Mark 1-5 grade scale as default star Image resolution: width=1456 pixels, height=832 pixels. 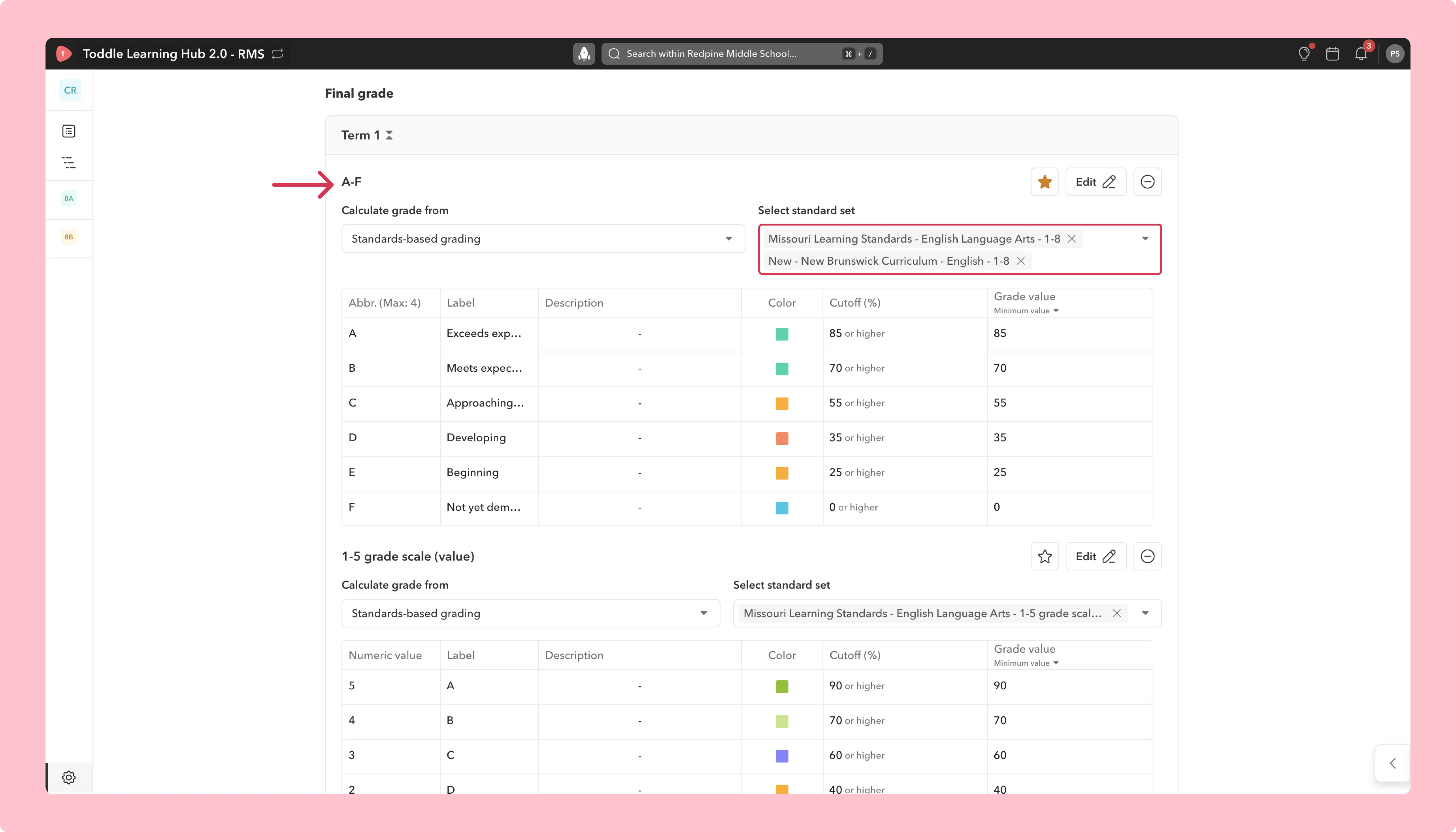coord(1045,556)
